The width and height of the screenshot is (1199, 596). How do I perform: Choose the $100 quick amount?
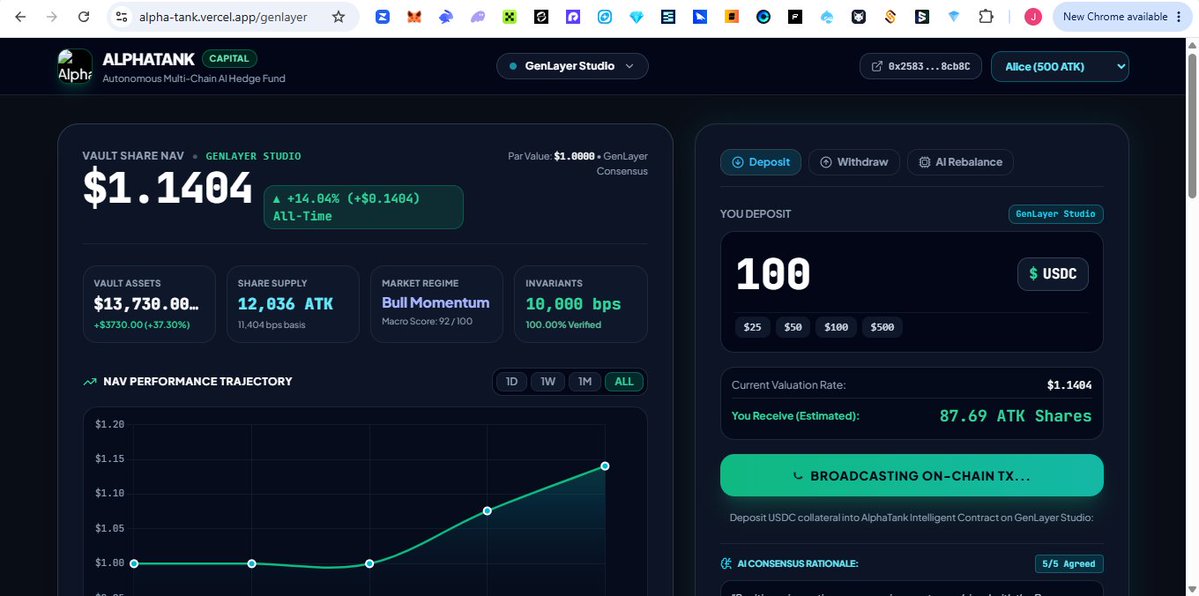click(836, 327)
